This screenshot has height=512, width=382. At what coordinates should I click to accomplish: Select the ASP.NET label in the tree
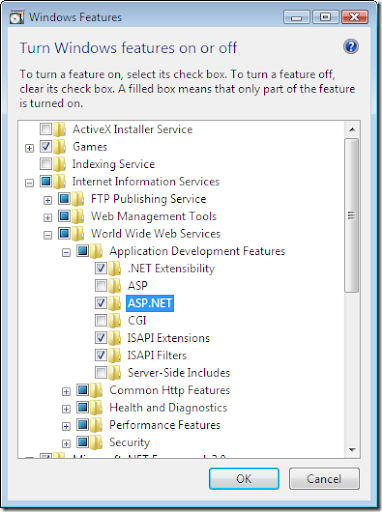coord(150,303)
